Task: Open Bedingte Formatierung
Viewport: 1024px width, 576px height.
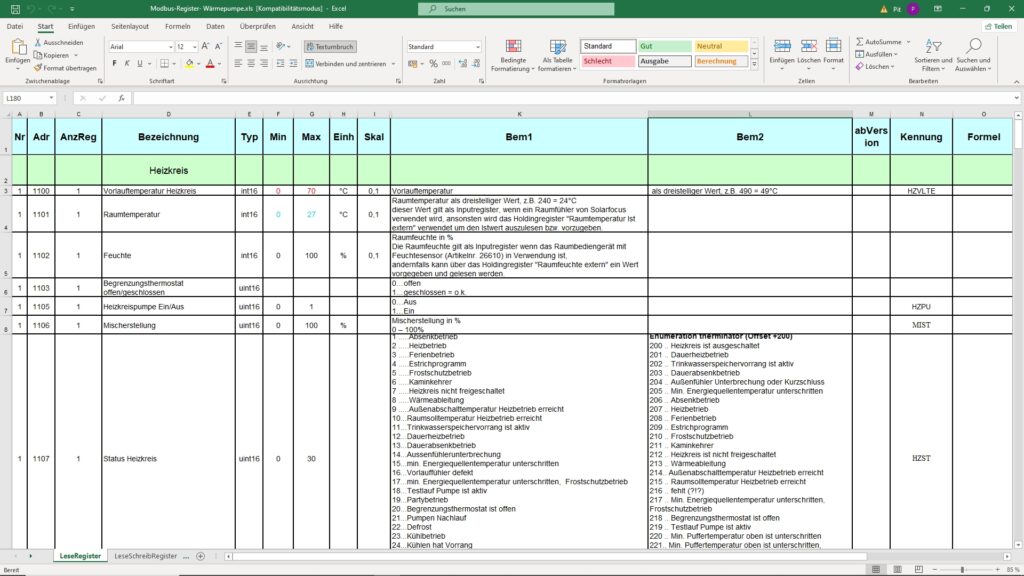Action: (x=513, y=54)
